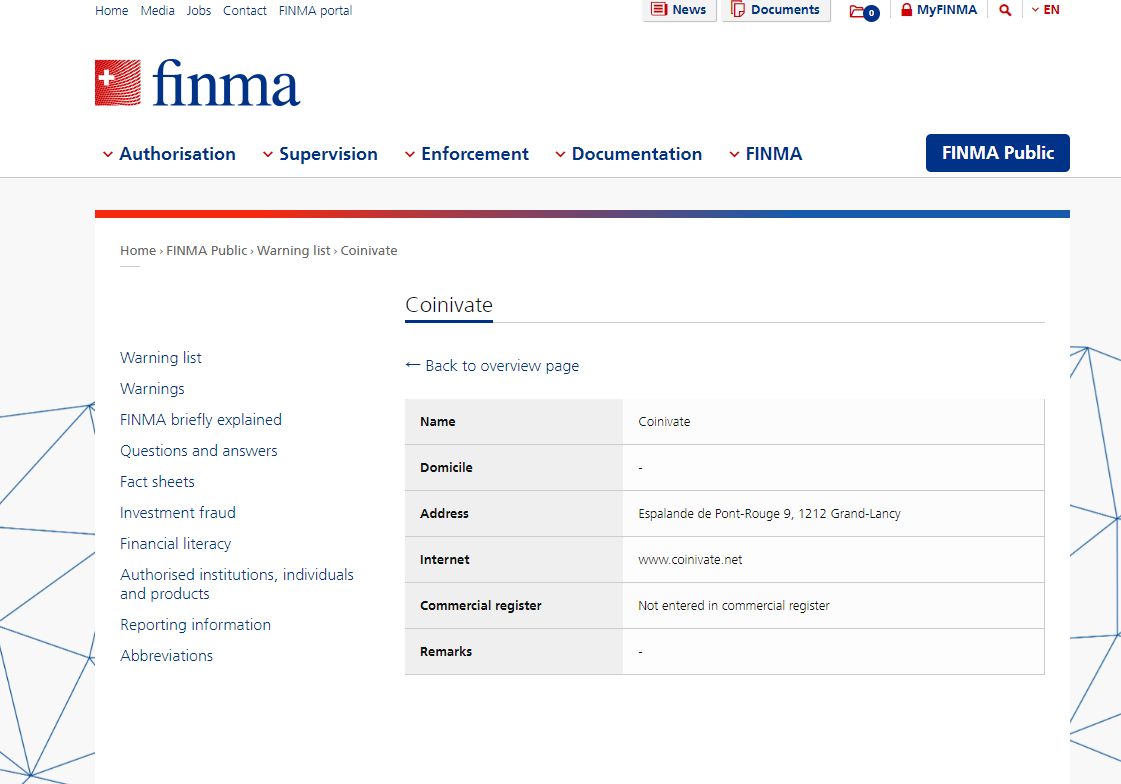Click FINMA Public in the breadcrumb
The height and width of the screenshot is (784, 1121).
coord(207,251)
